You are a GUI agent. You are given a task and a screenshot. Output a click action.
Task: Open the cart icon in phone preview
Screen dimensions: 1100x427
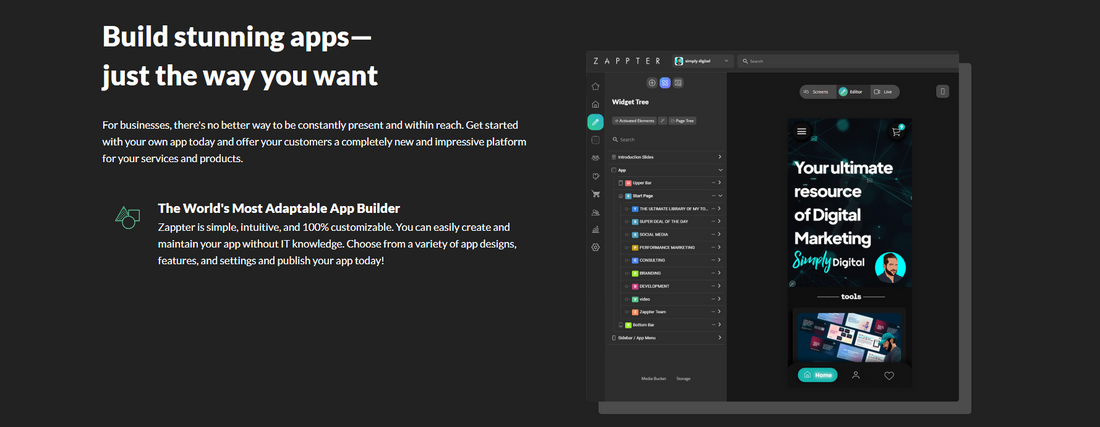(897, 131)
